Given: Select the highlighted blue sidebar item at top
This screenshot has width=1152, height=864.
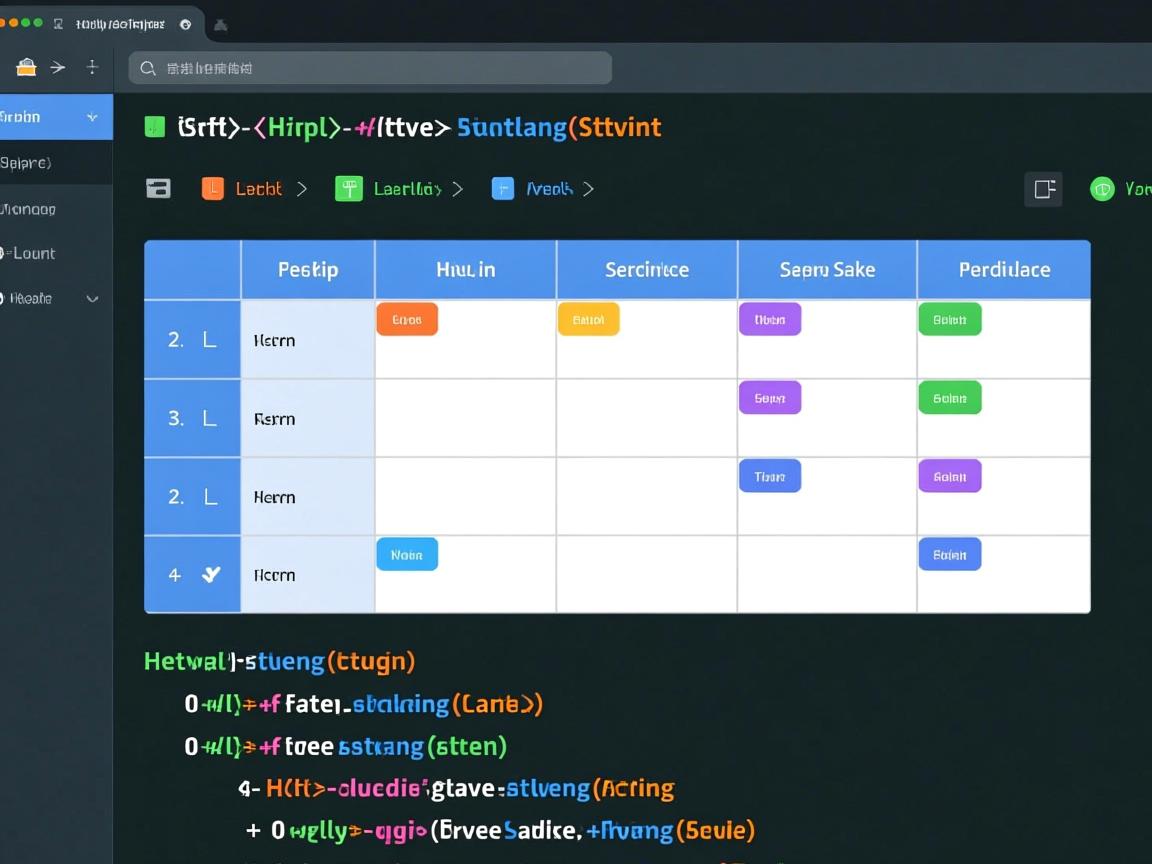Looking at the screenshot, I should pyautogui.click(x=56, y=117).
